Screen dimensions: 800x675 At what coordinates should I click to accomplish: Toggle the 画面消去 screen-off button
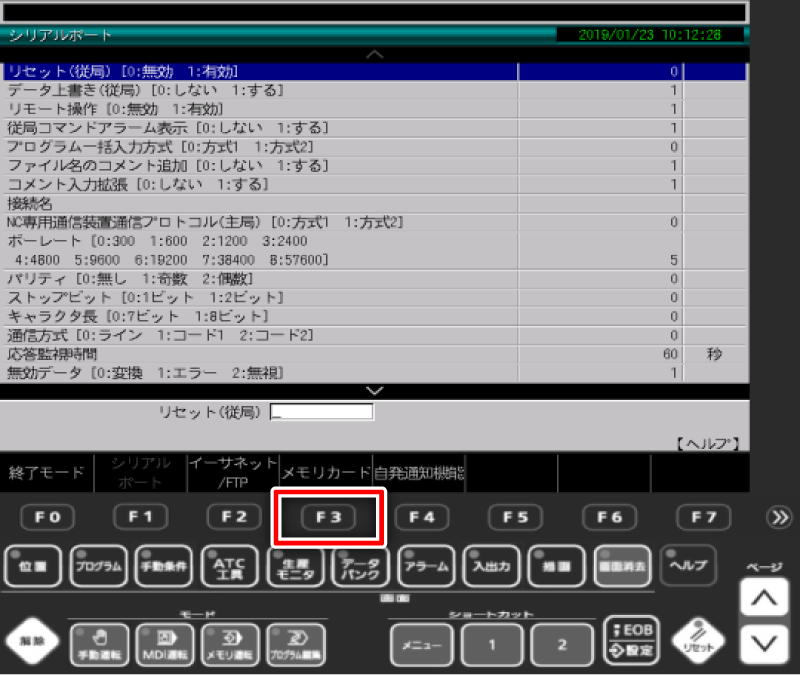pos(623,566)
